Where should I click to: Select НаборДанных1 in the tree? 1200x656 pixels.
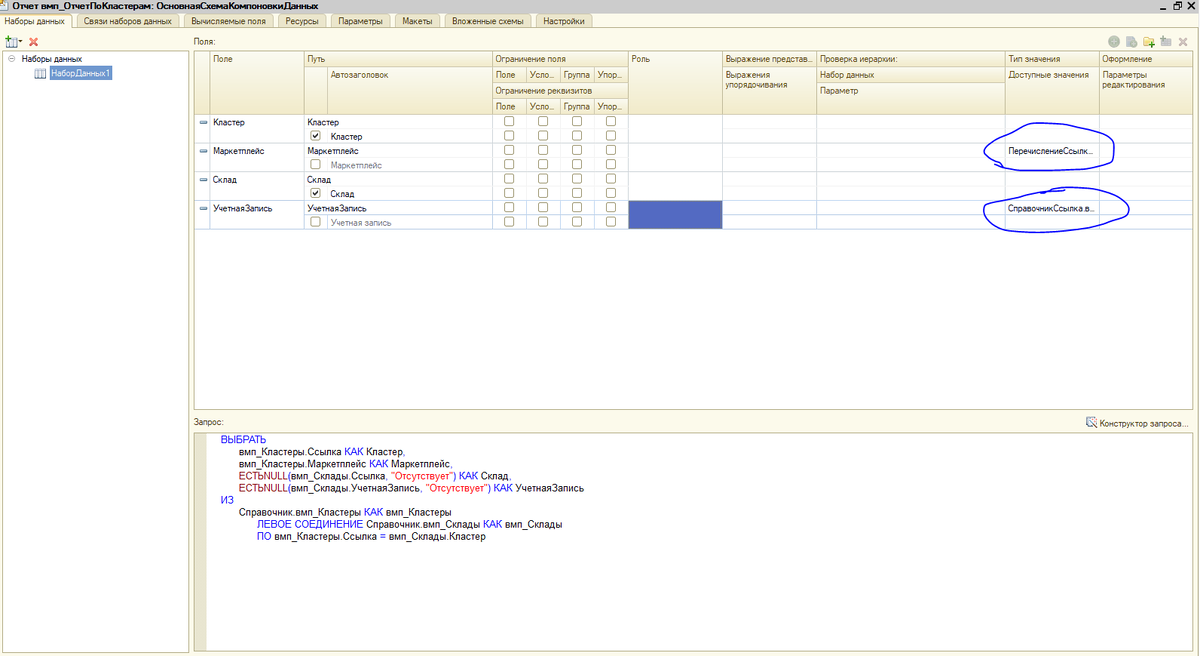[79, 73]
